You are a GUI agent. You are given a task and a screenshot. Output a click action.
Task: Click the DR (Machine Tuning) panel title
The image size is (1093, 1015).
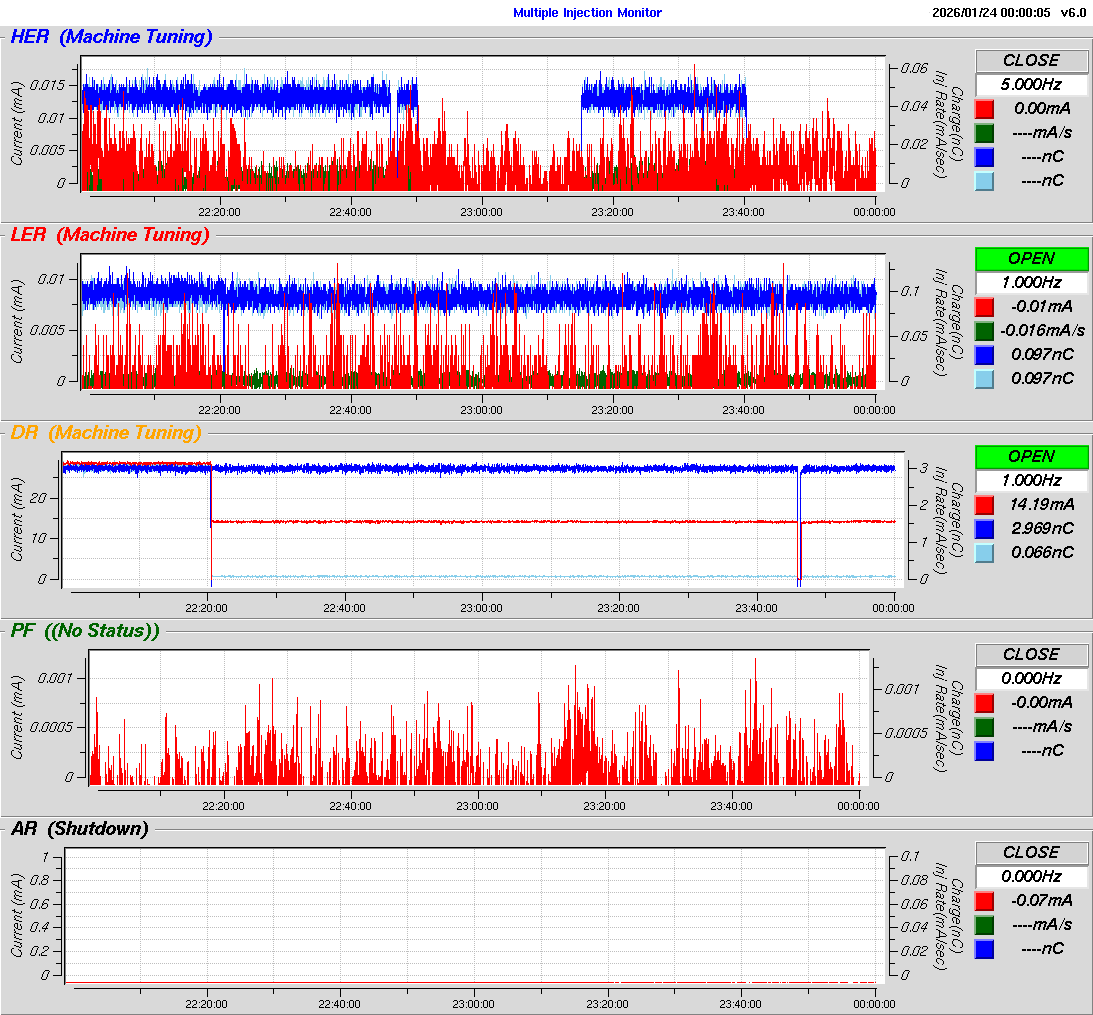(x=105, y=433)
